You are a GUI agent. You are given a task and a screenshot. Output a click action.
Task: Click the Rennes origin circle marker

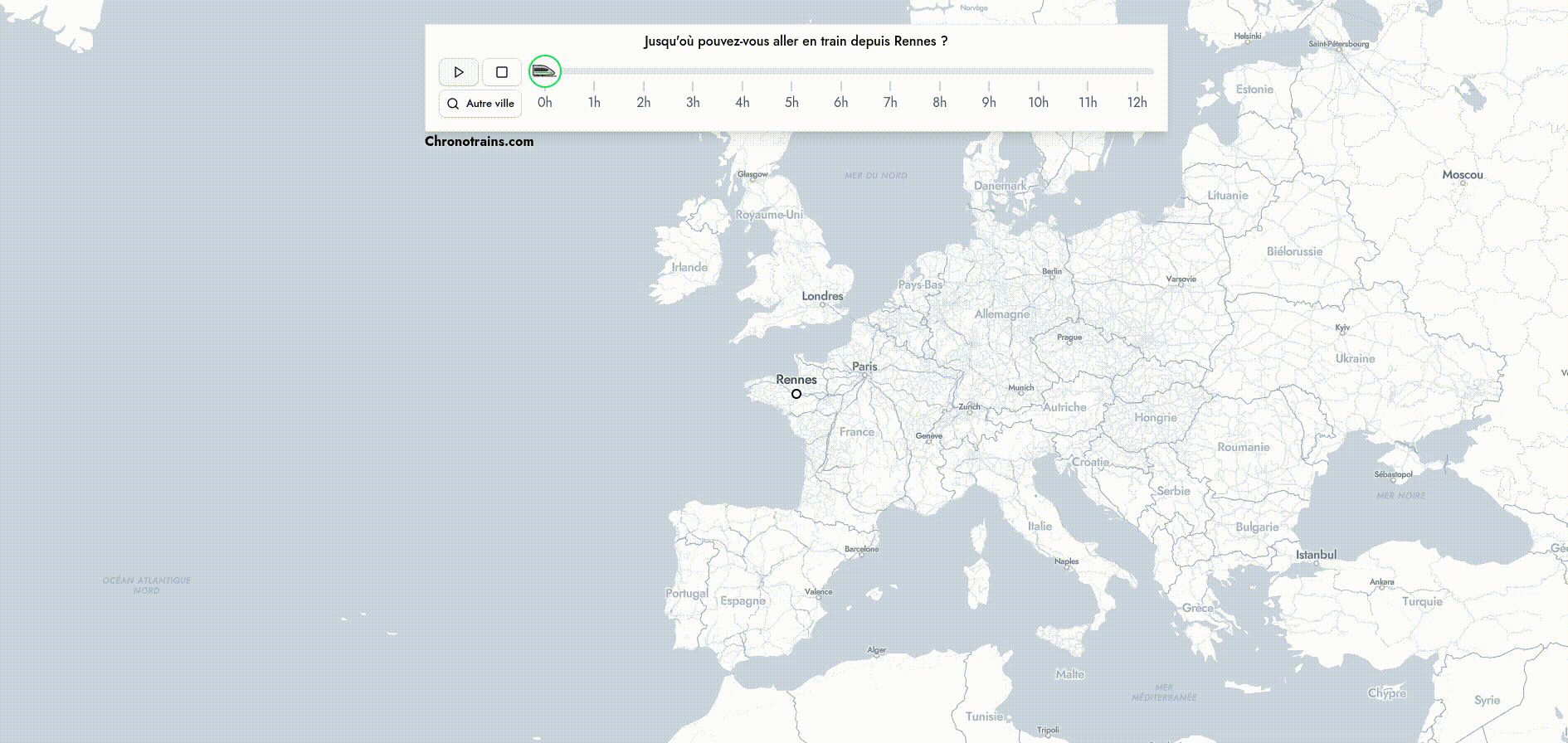(x=796, y=394)
